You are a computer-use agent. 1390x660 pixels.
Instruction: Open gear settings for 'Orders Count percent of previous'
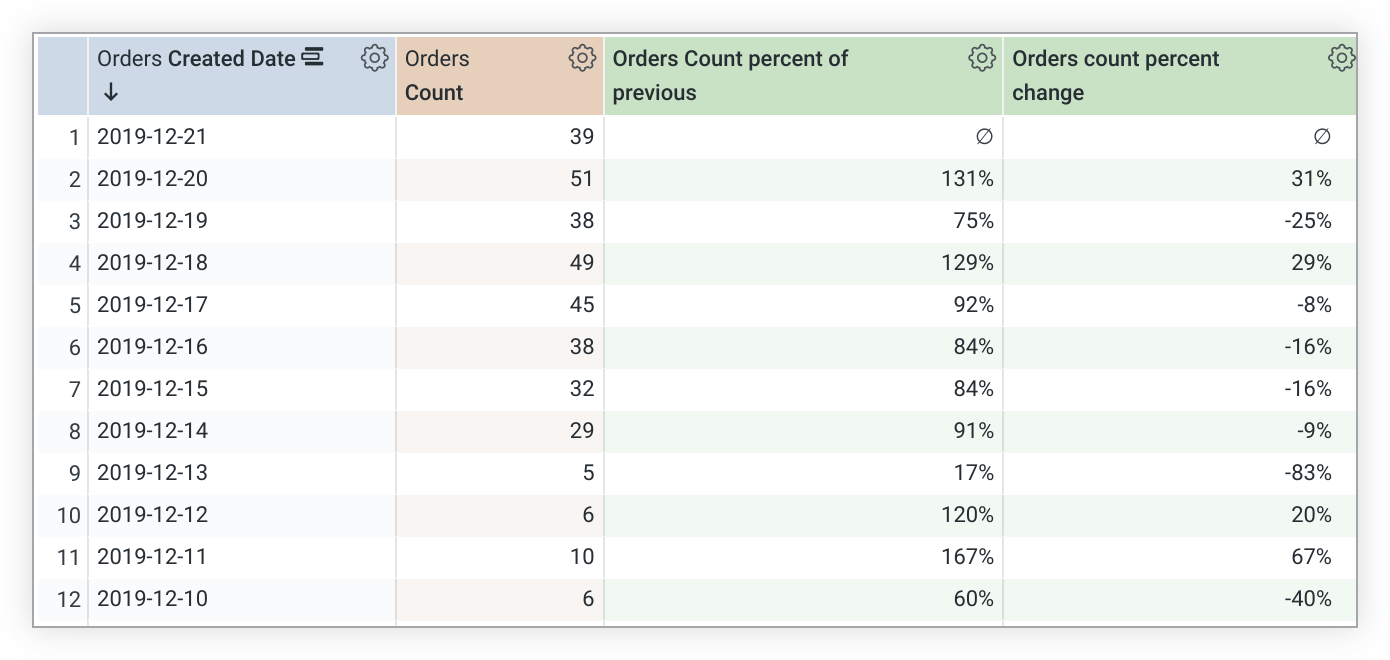click(982, 58)
